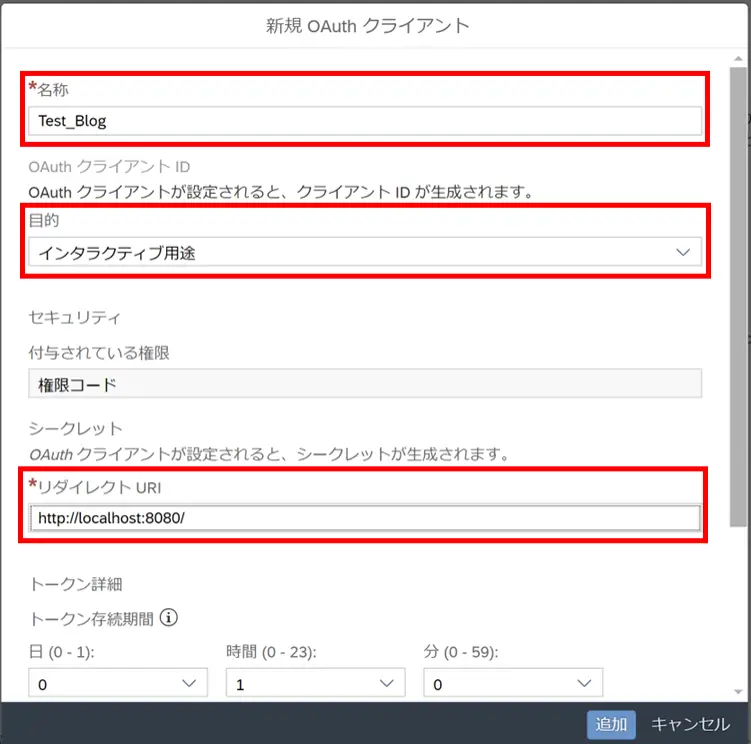This screenshot has height=744, width=751.
Task: Click the 新規 OAuth クライアント dialog title
Action: [368, 25]
